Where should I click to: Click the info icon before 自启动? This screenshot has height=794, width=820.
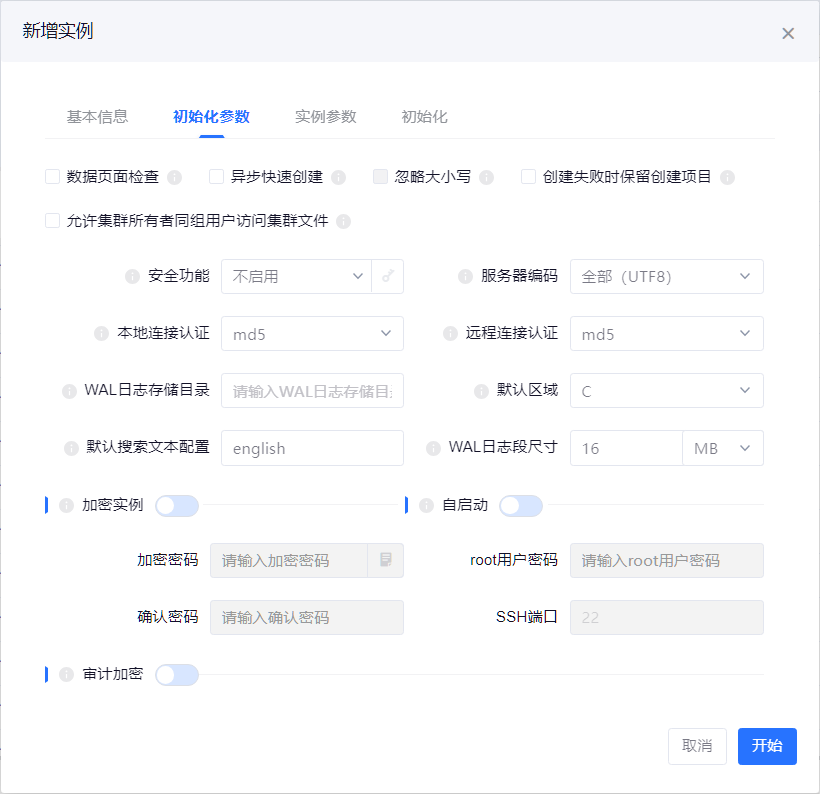click(427, 506)
